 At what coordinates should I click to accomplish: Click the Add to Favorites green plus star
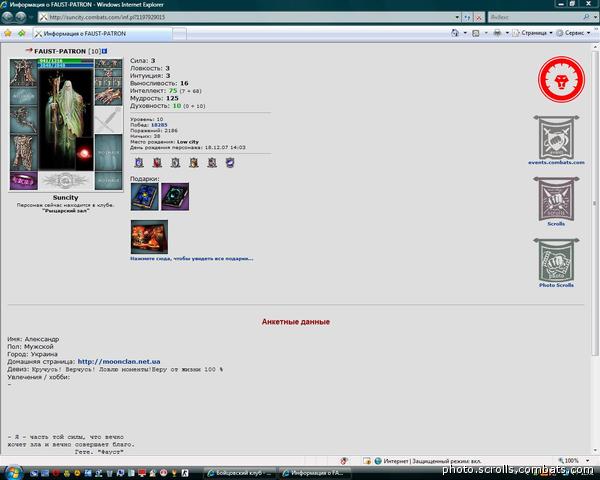[x=21, y=33]
